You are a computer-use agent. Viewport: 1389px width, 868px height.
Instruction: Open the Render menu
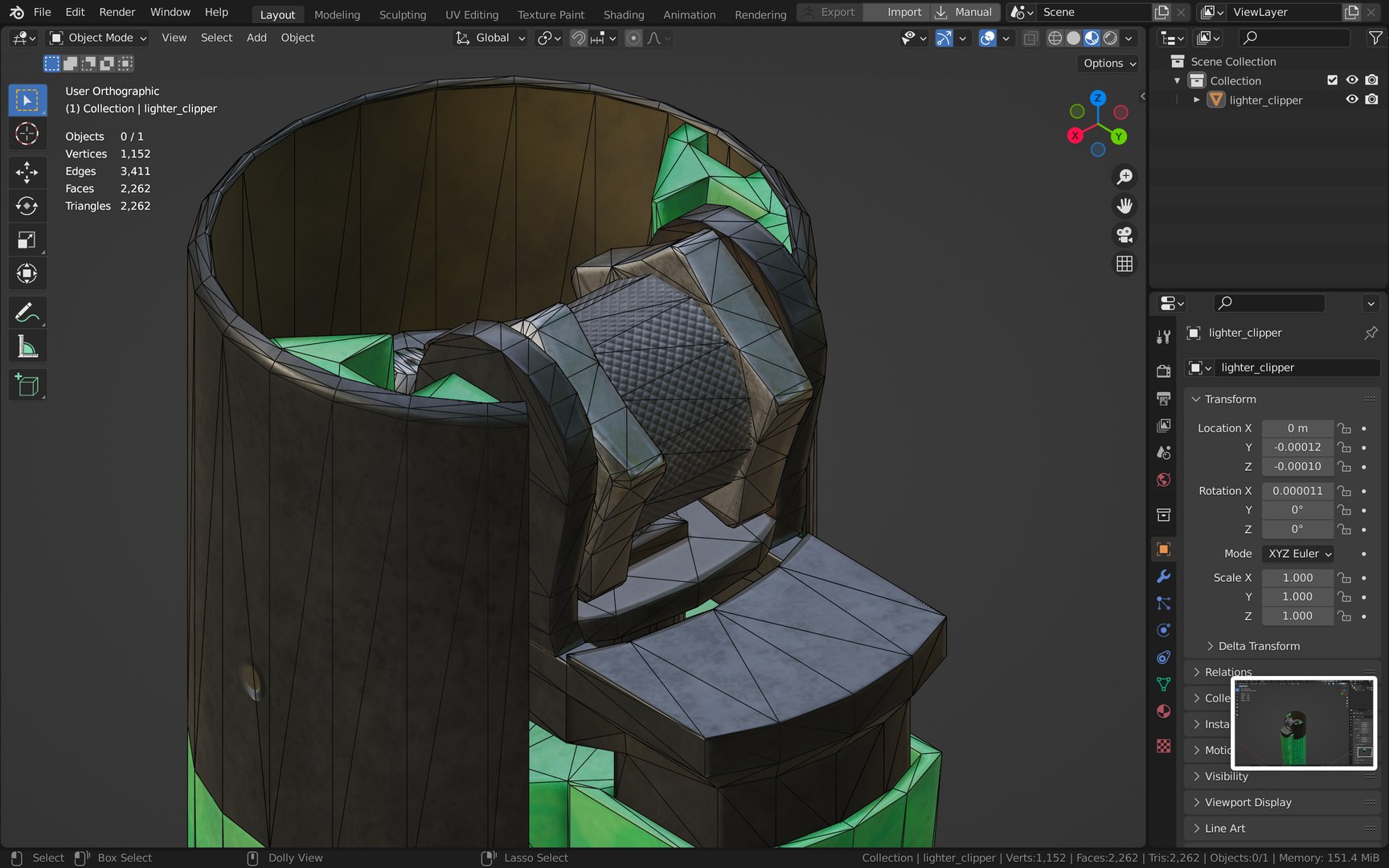(117, 12)
